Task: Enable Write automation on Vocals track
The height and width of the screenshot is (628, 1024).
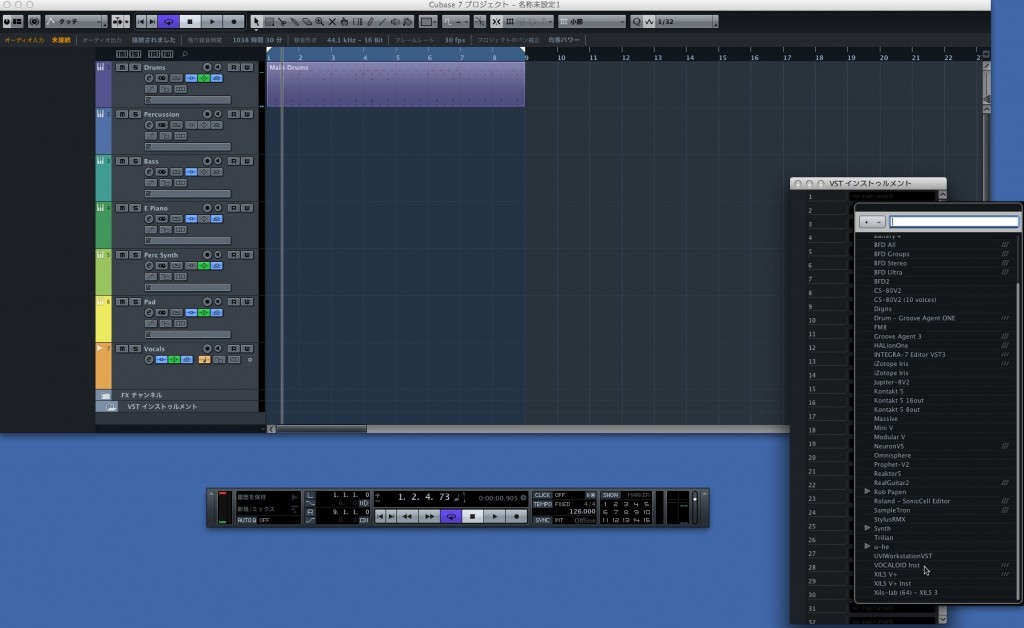Action: click(x=247, y=349)
